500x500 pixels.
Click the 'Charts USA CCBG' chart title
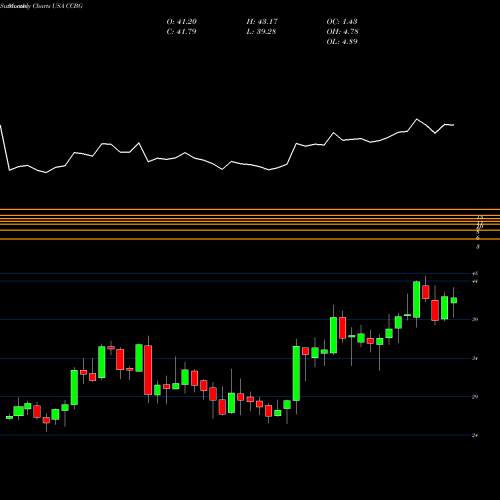coord(58,6)
